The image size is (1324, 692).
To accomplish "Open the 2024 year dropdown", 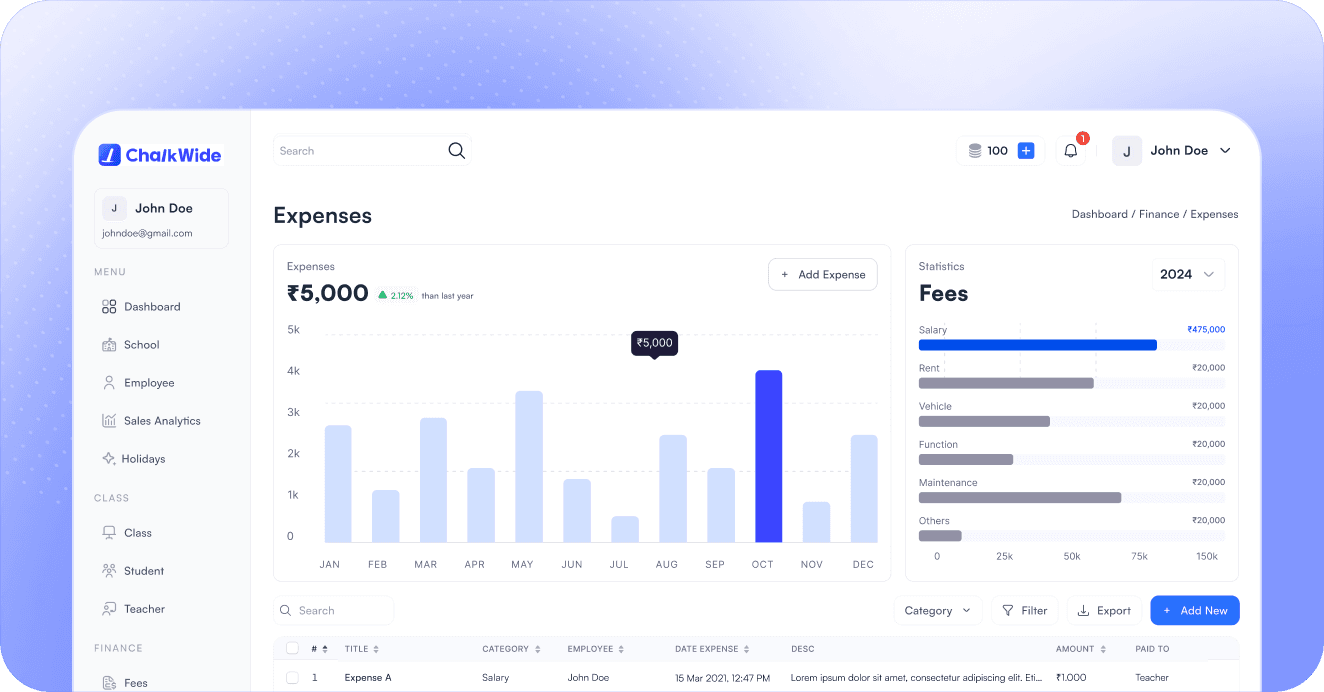I will click(1187, 274).
